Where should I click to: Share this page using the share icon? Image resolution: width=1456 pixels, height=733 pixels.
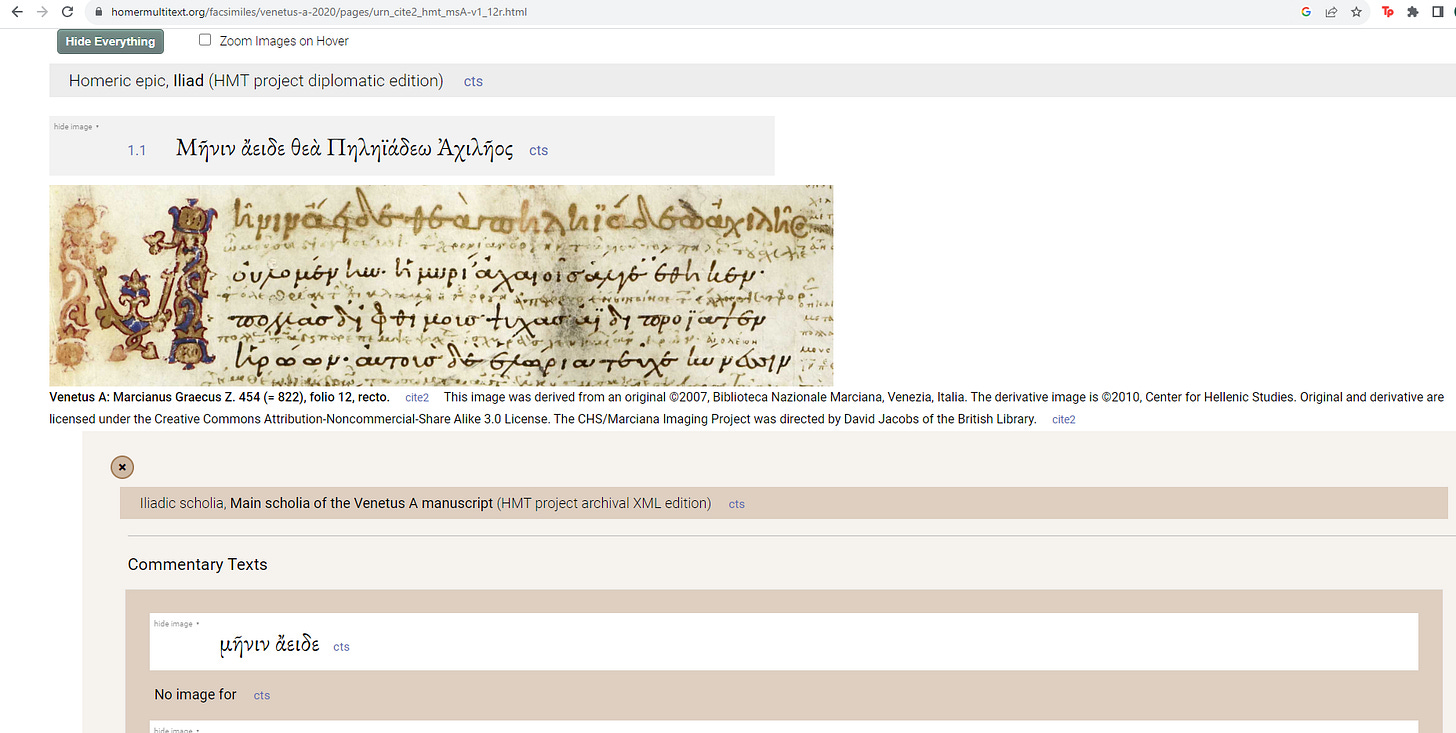1332,13
